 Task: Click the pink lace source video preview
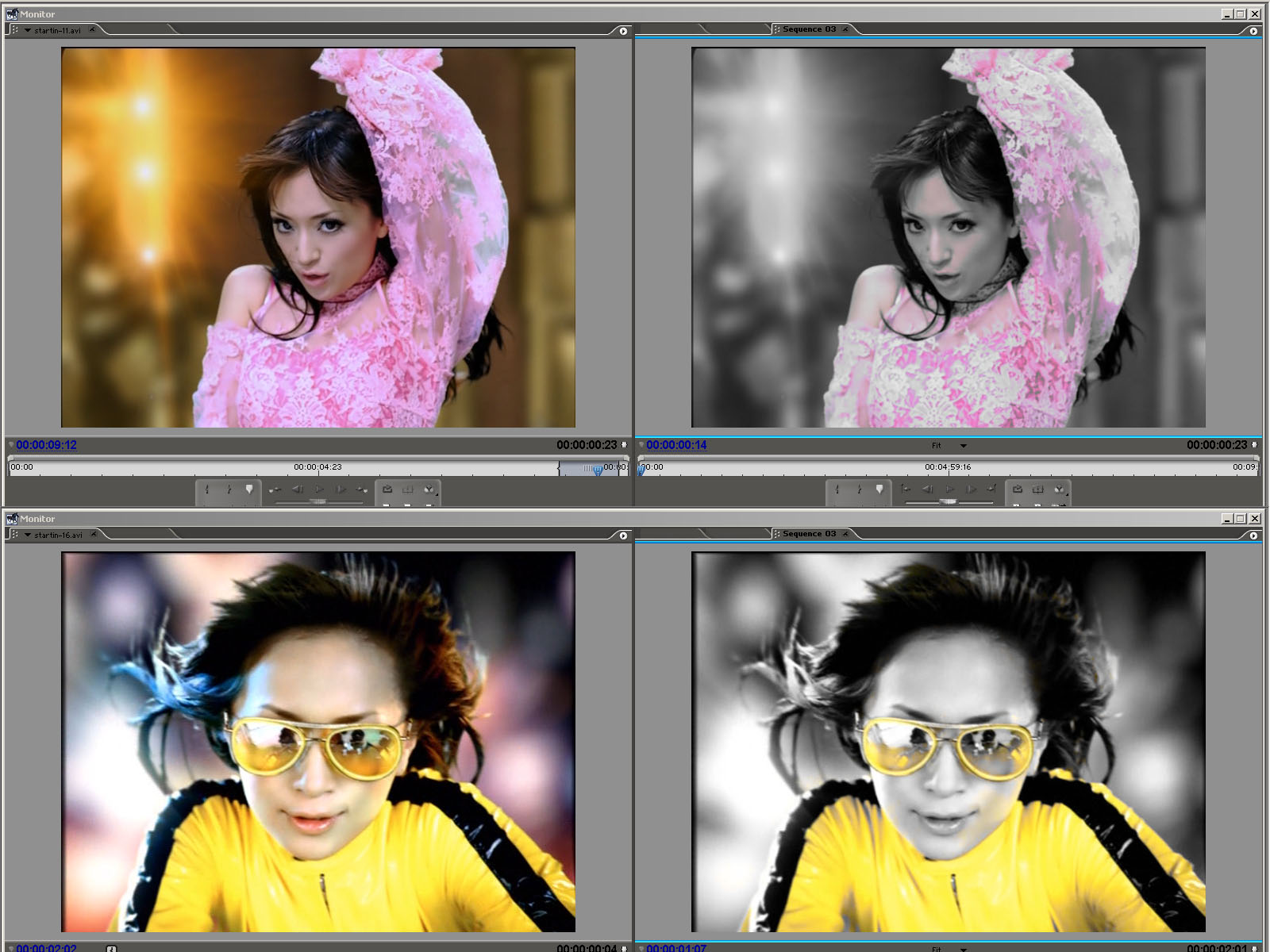[x=318, y=237]
